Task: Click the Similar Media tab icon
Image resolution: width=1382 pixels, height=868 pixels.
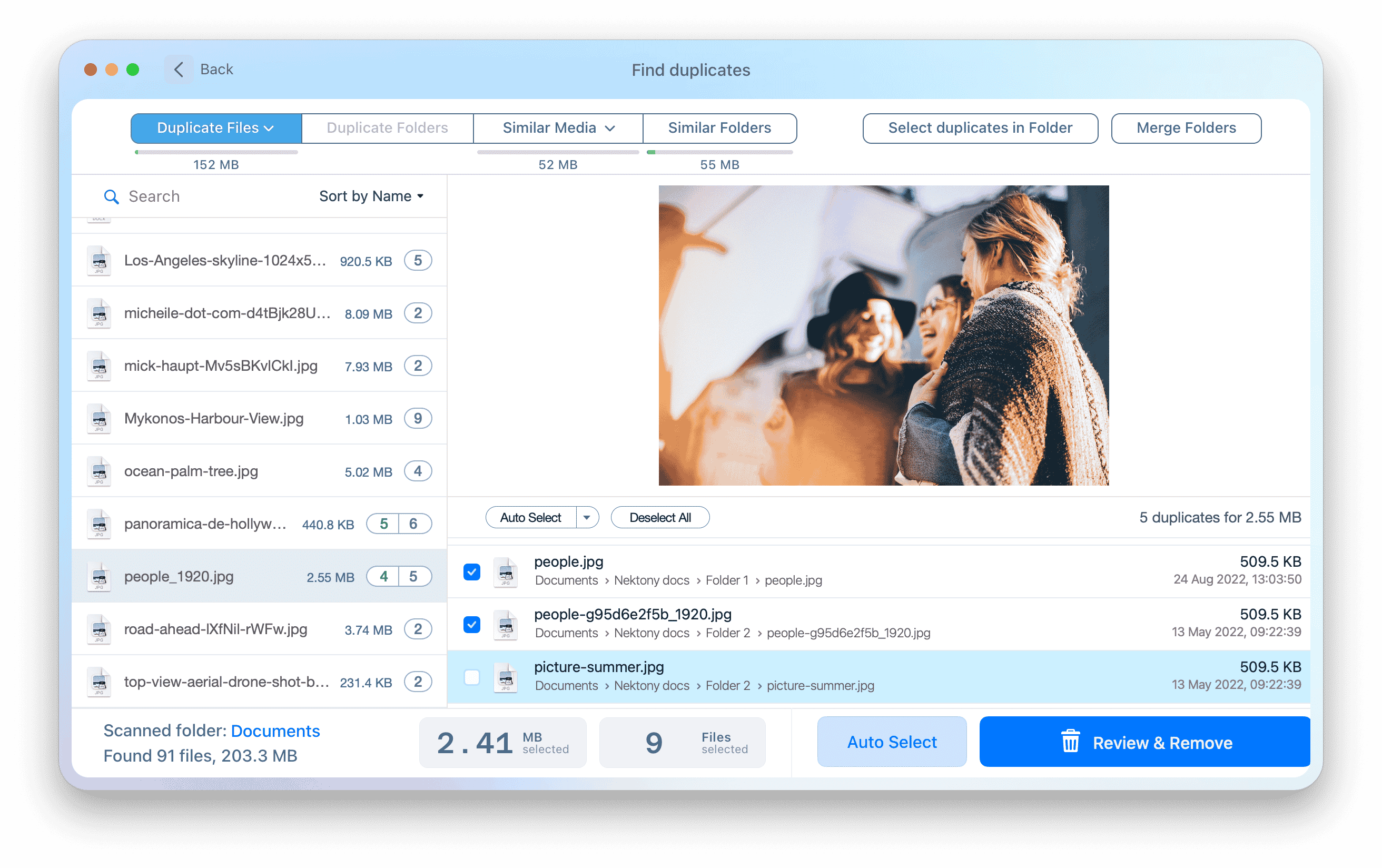Action: tap(556, 127)
